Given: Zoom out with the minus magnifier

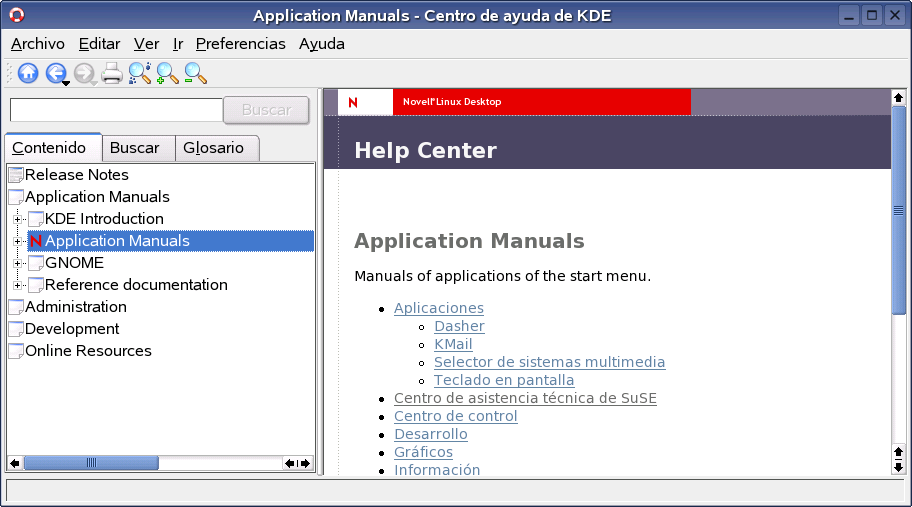Looking at the screenshot, I should 195,74.
